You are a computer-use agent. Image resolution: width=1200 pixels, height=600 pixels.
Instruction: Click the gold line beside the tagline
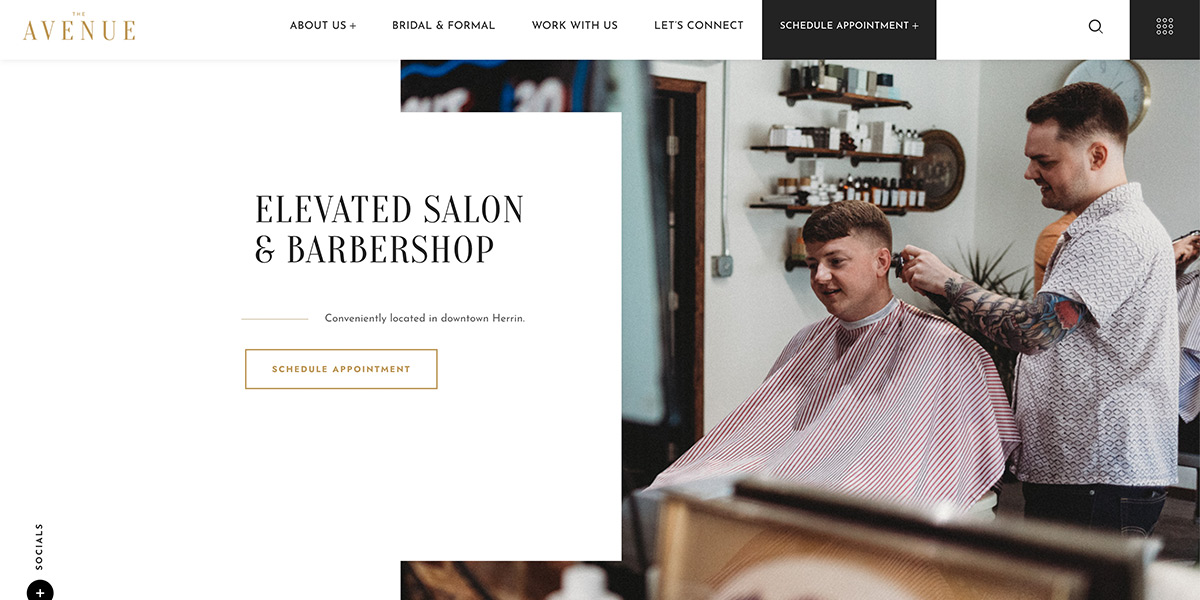[x=275, y=319]
